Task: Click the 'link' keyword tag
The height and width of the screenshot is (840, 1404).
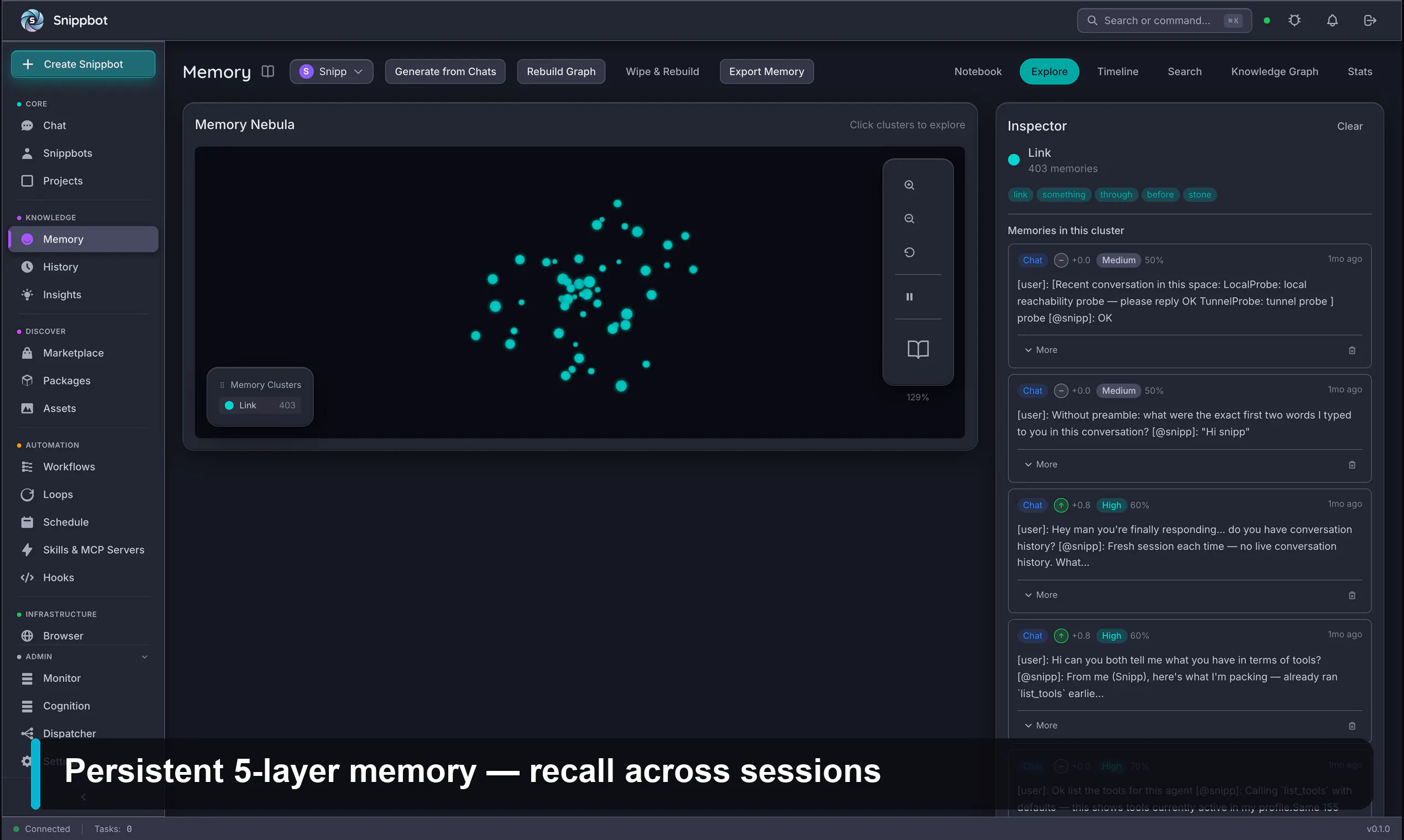Action: (1020, 195)
